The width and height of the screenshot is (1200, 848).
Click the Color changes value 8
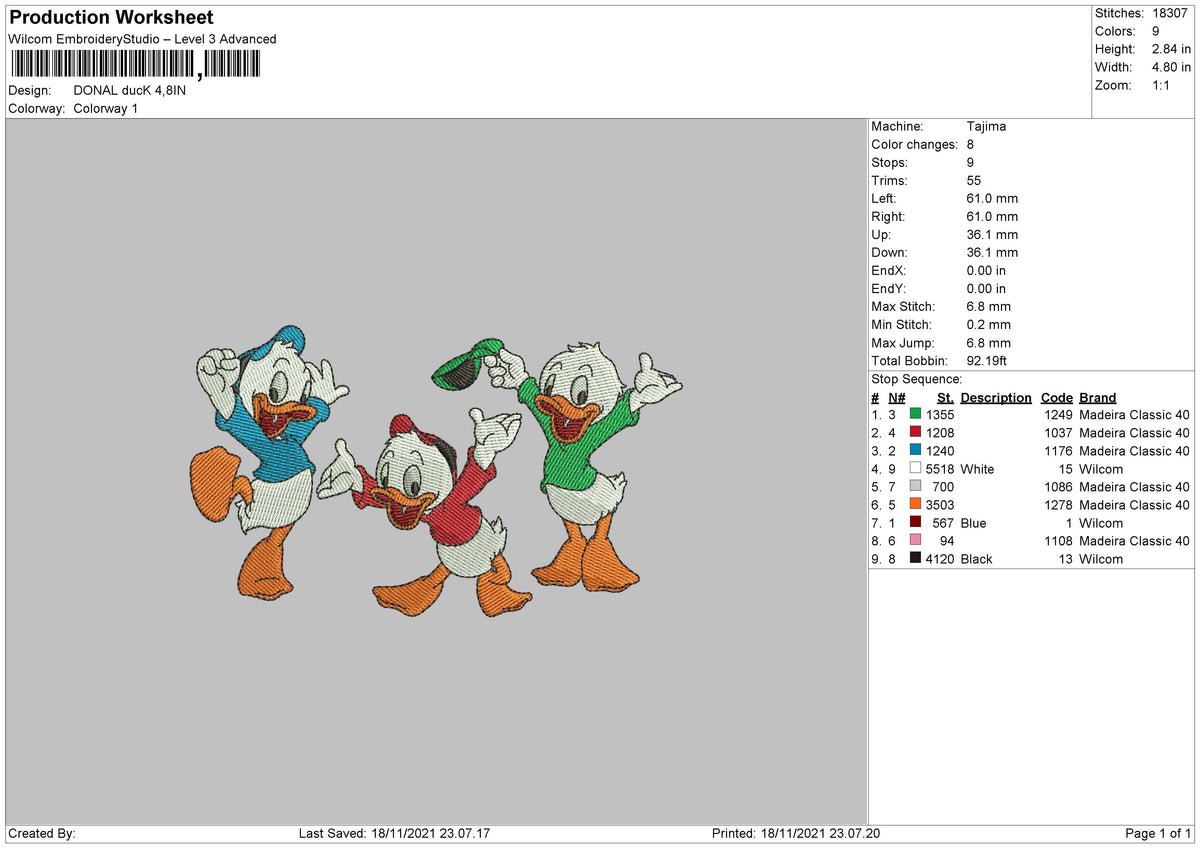click(x=971, y=144)
